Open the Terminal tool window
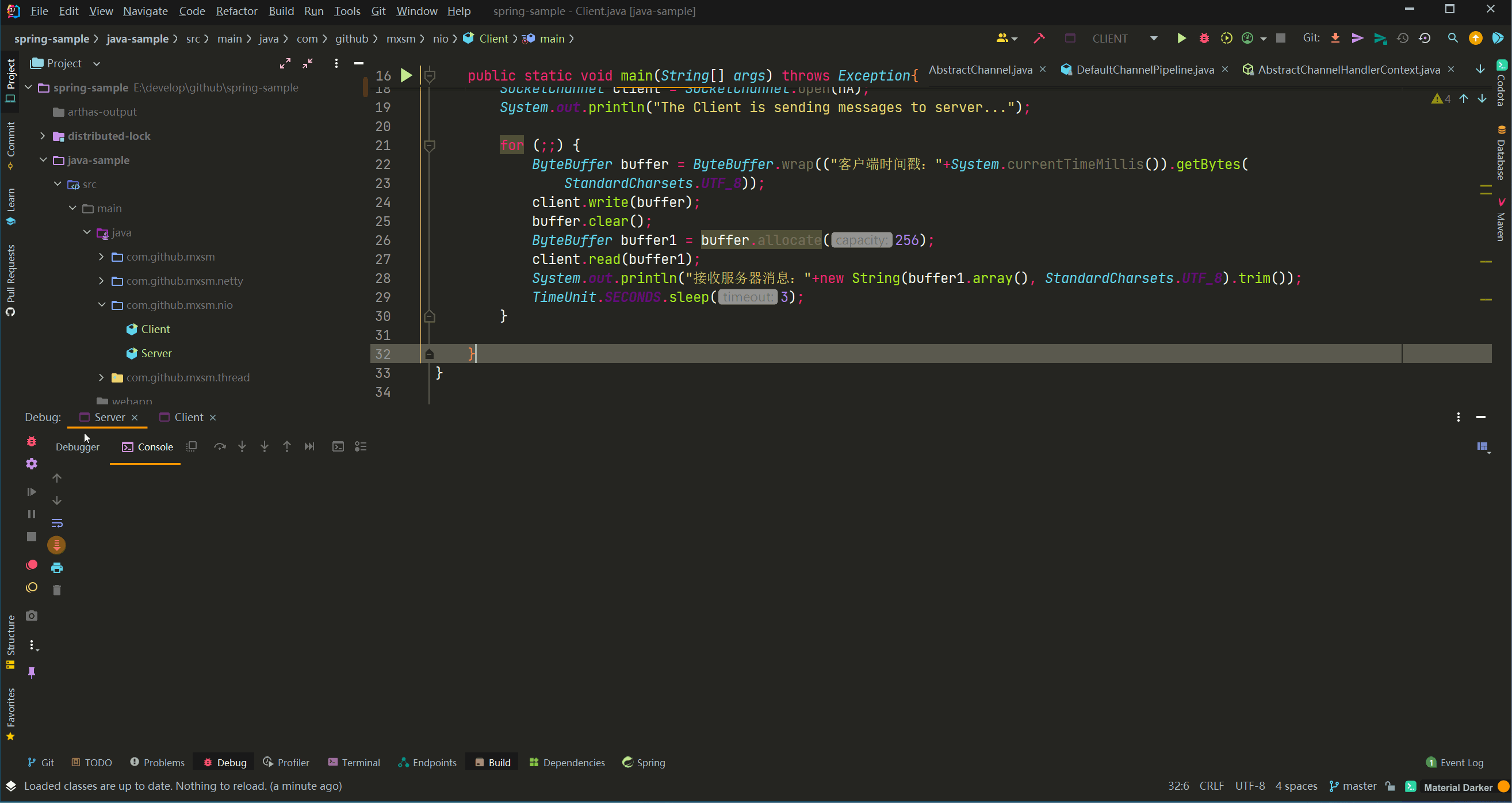1512x803 pixels. 354,763
